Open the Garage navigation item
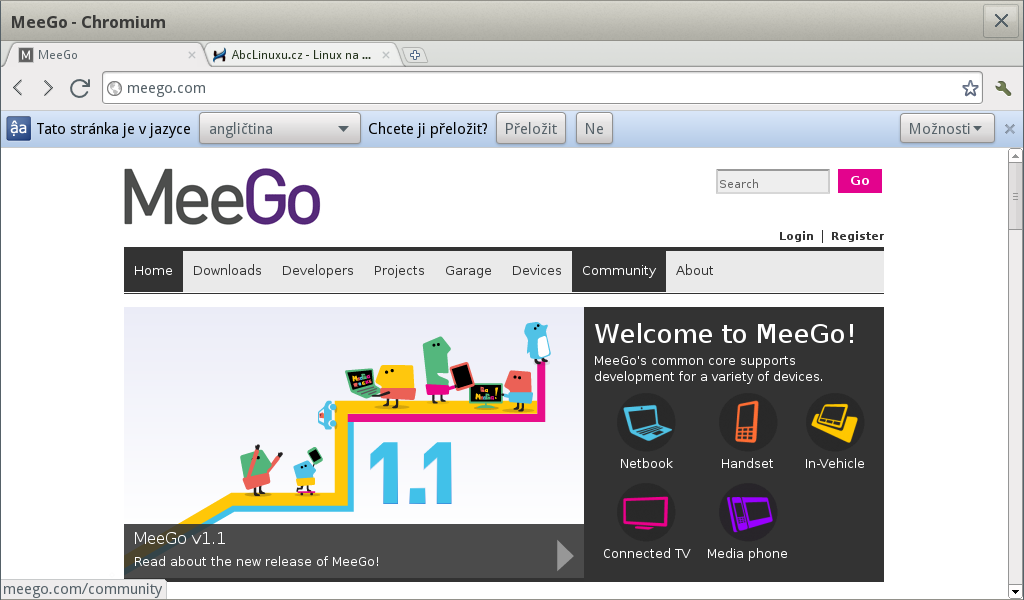 [x=468, y=270]
